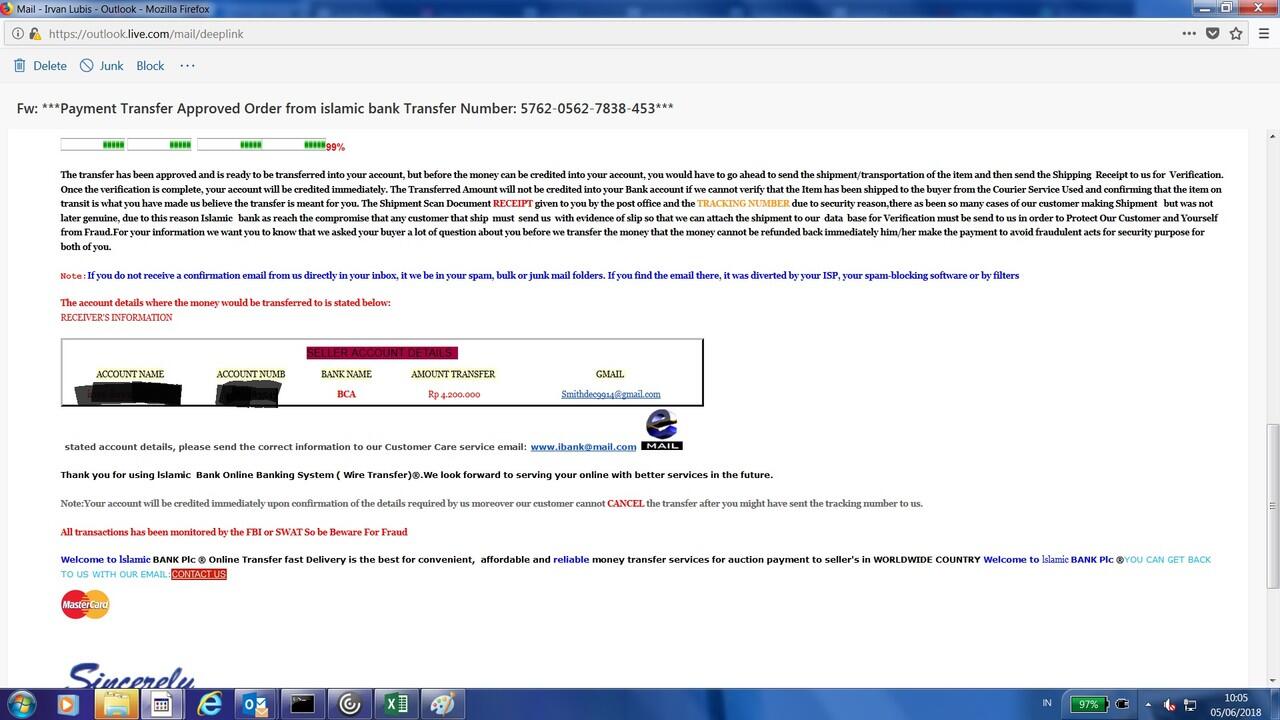Click the ACCOUNT NUMB column header
This screenshot has width=1280, height=720.
251,374
